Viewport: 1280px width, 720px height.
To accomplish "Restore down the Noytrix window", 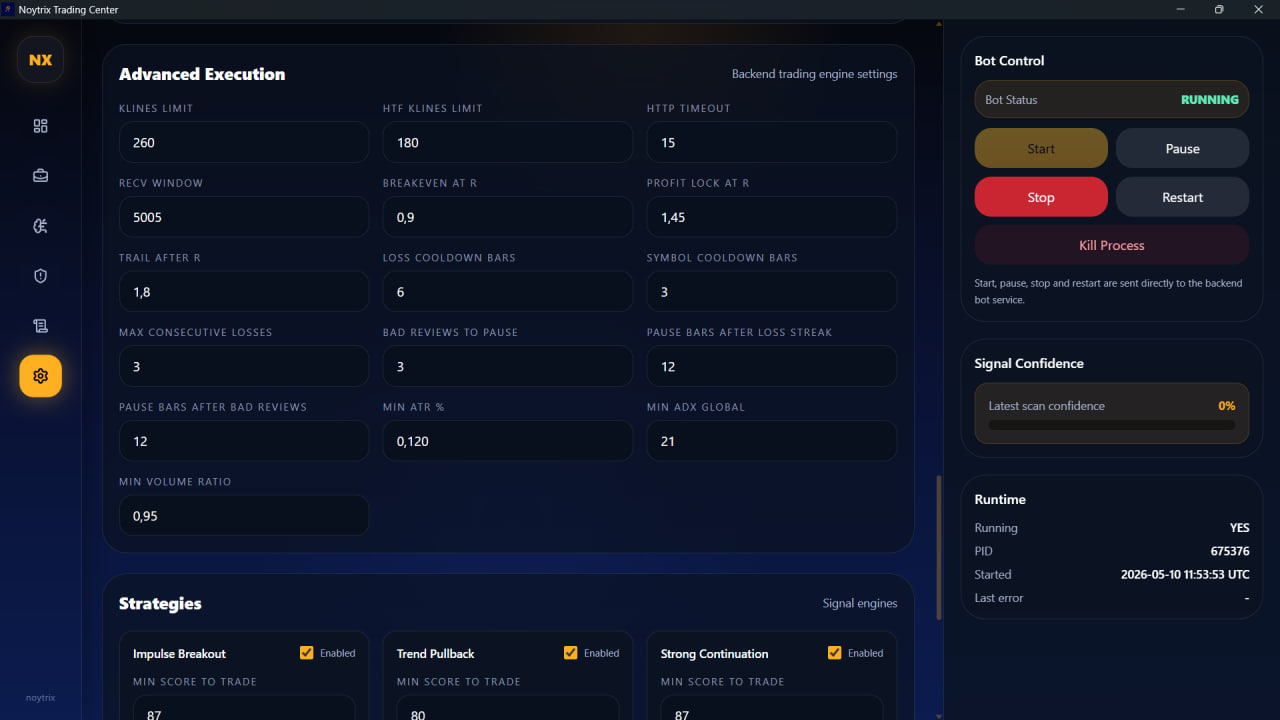I will (x=1219, y=9).
